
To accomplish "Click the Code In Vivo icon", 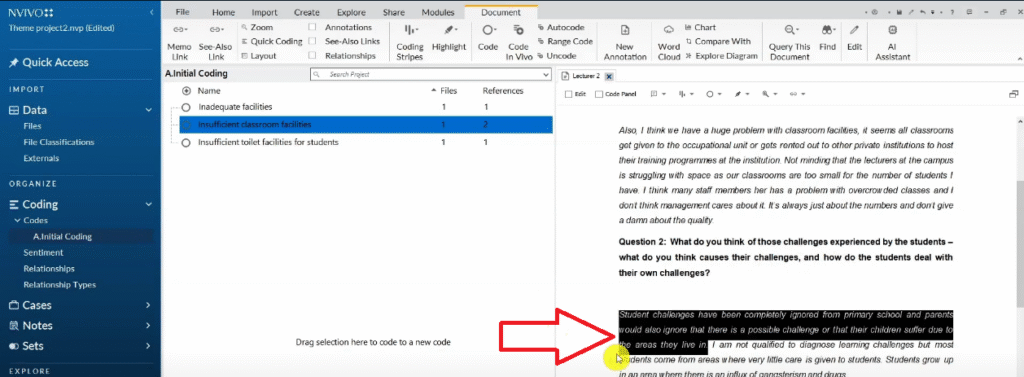I will pyautogui.click(x=519, y=30).
